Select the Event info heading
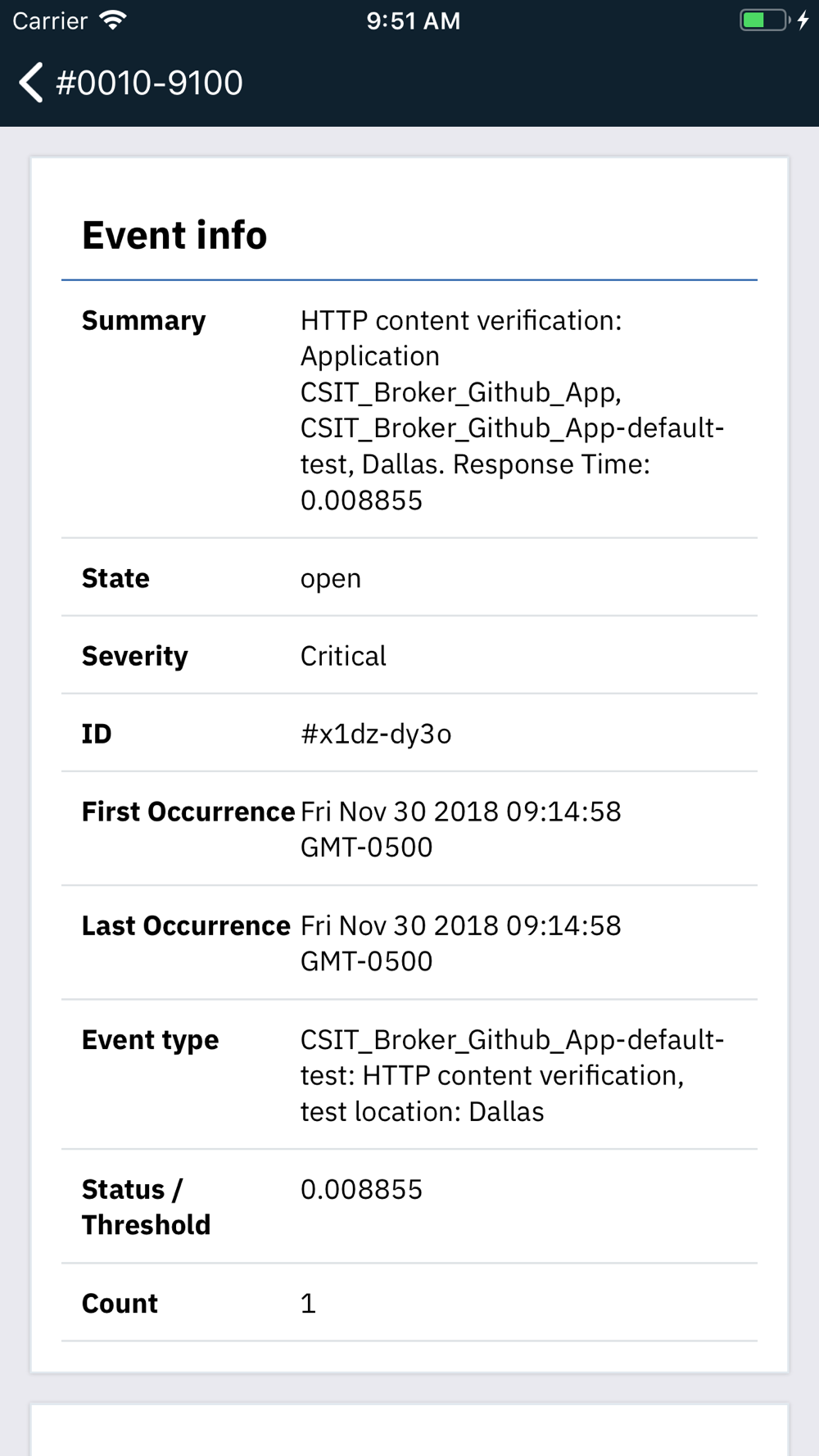This screenshot has height=1456, width=819. click(174, 236)
